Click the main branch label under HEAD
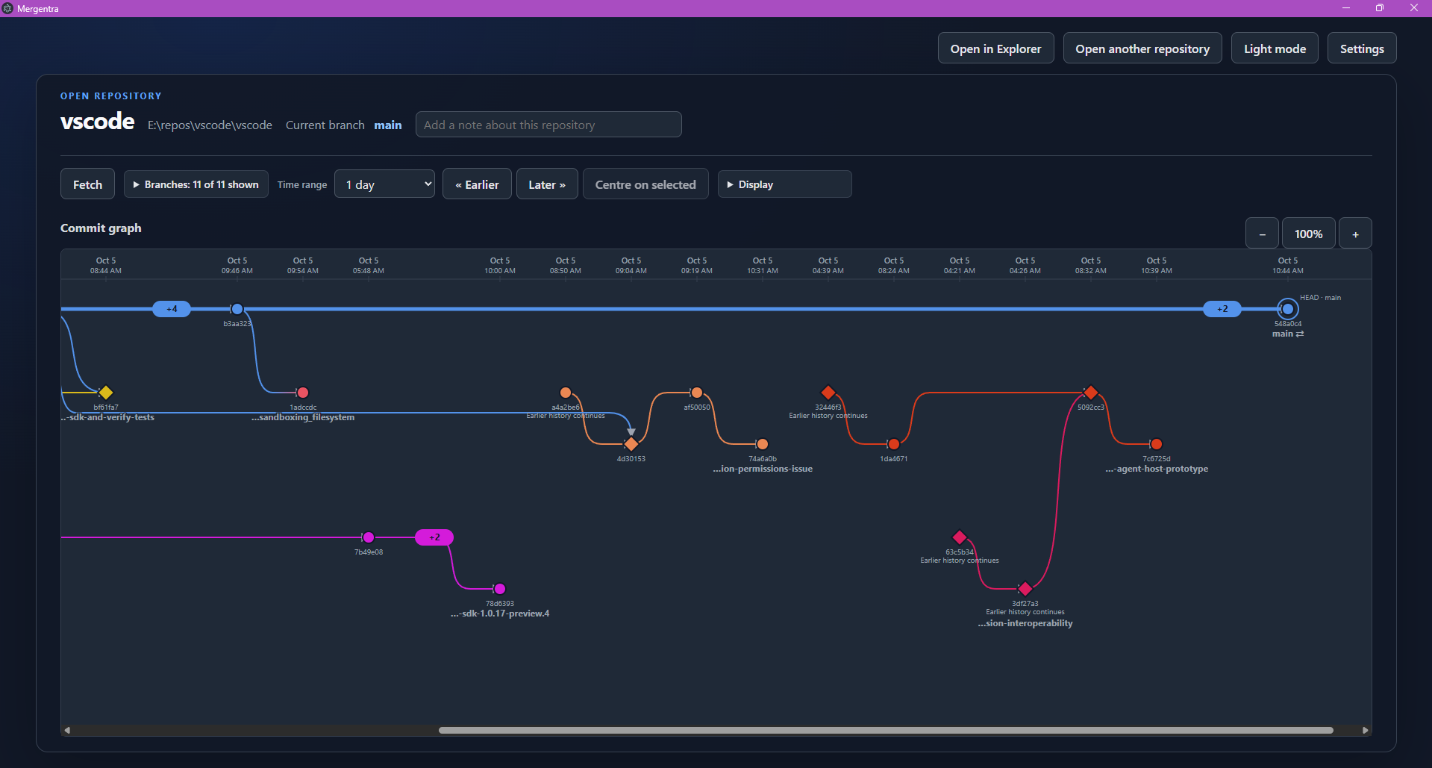 (x=1288, y=334)
